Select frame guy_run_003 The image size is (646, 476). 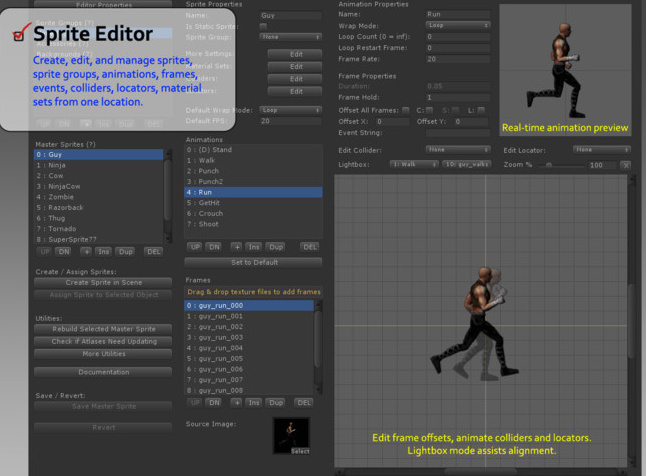[249, 338]
